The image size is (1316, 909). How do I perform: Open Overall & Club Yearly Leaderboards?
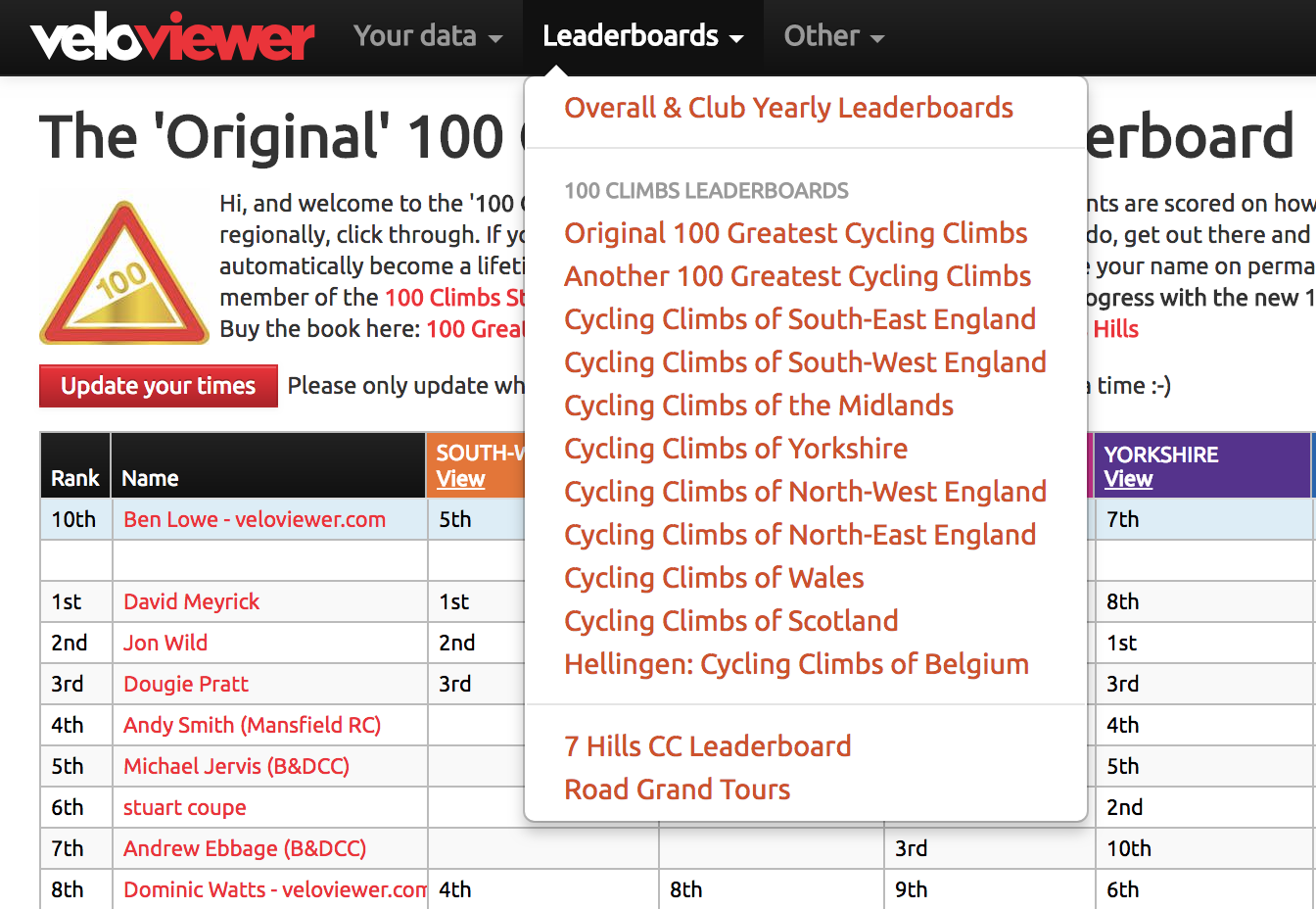(788, 108)
